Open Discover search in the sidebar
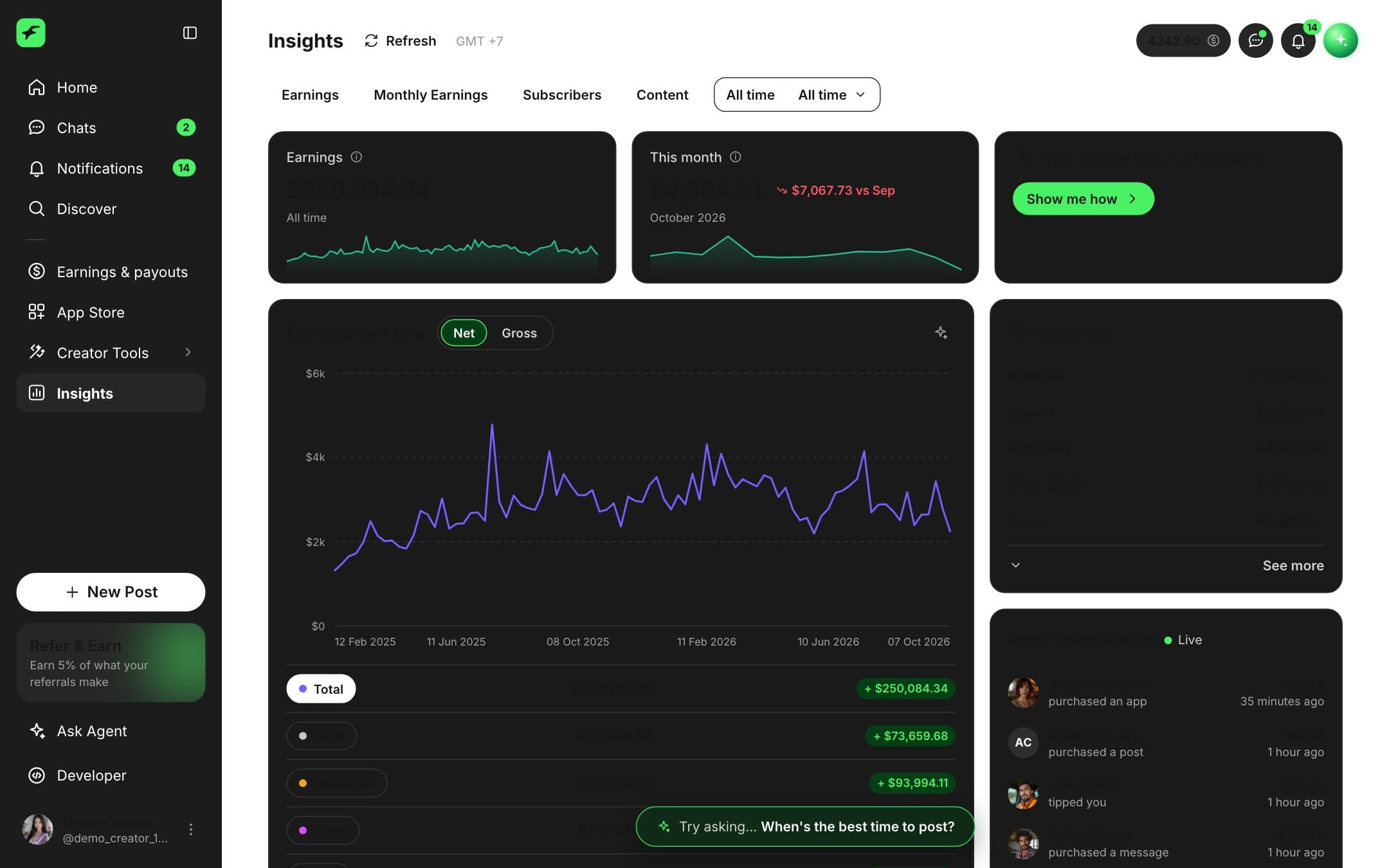 point(111,209)
